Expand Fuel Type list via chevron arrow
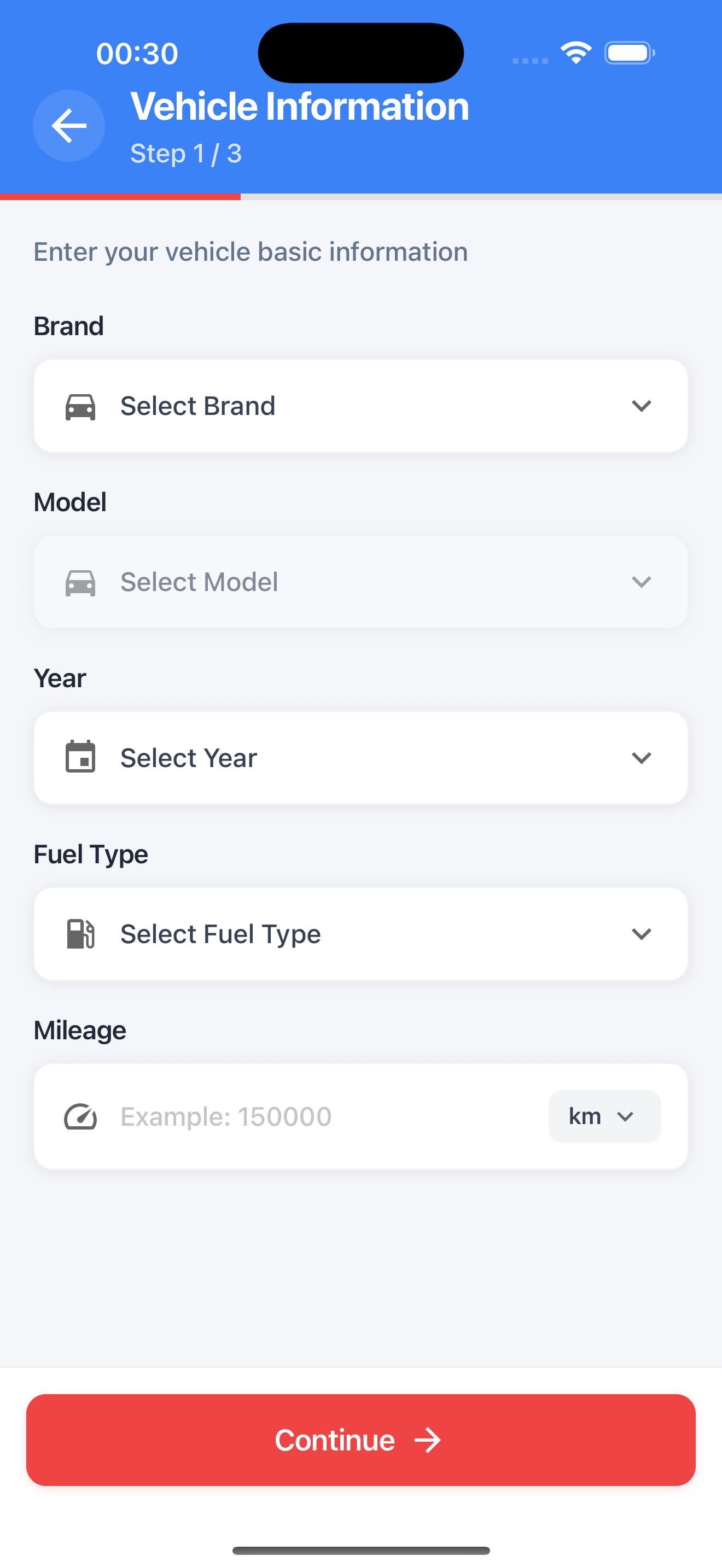 click(x=642, y=934)
